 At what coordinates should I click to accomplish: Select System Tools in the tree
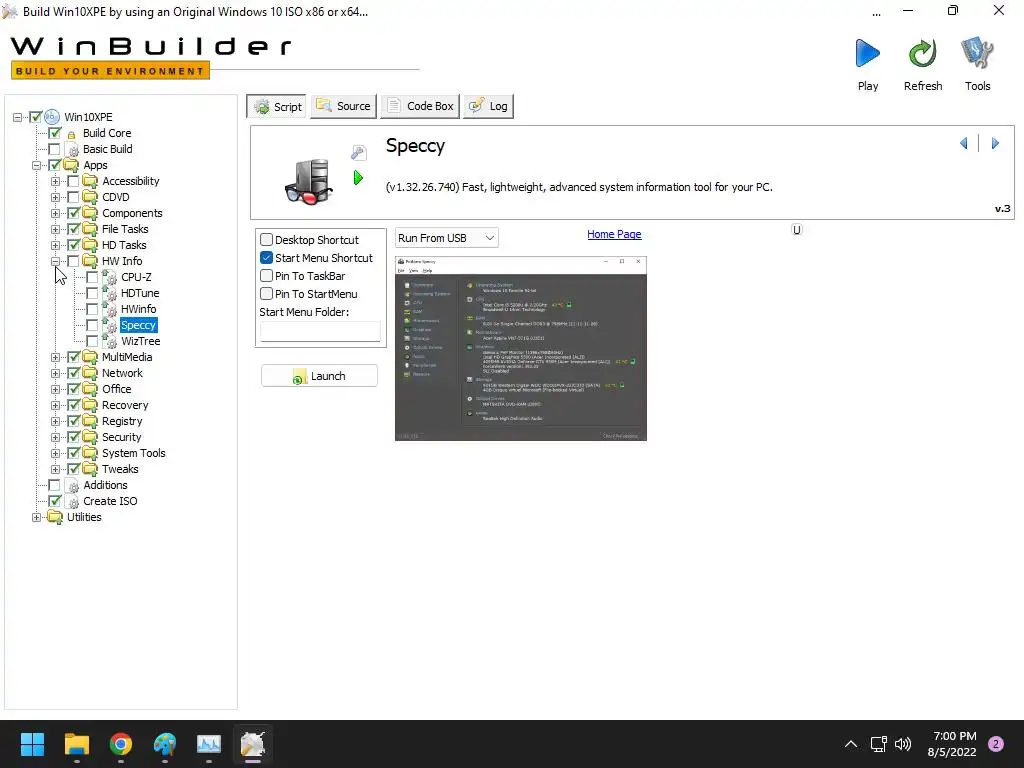click(x=133, y=453)
